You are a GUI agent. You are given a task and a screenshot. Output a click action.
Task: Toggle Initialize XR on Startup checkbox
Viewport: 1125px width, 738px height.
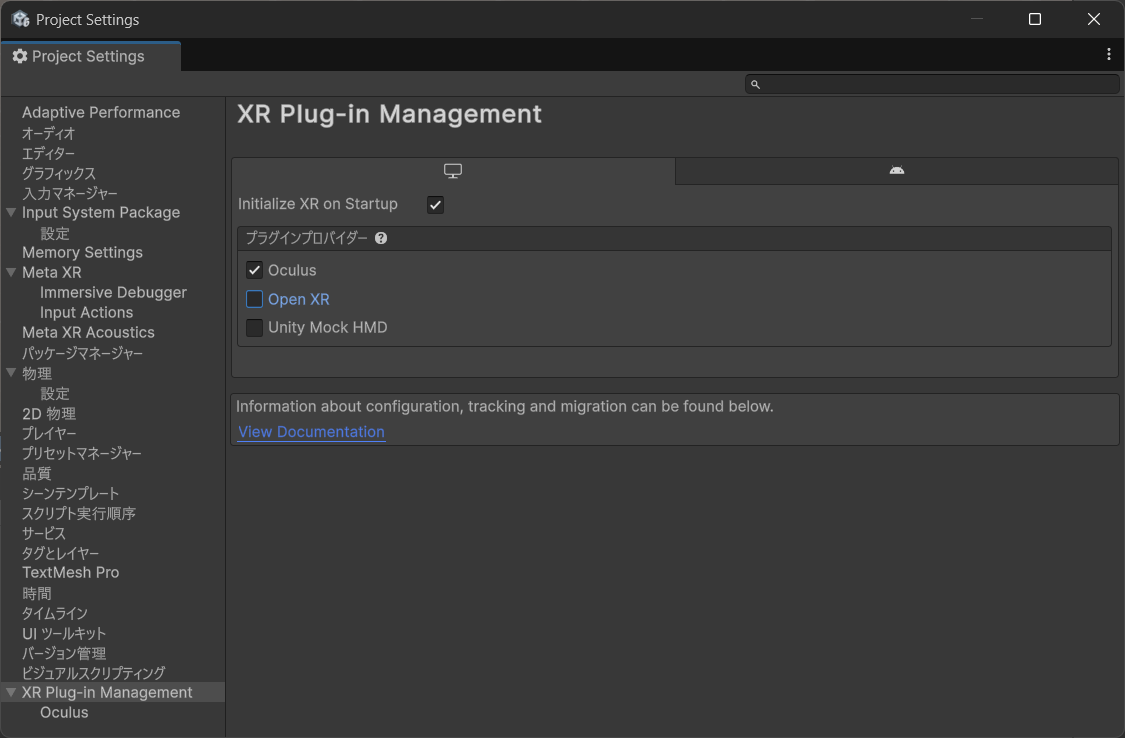[x=435, y=204]
